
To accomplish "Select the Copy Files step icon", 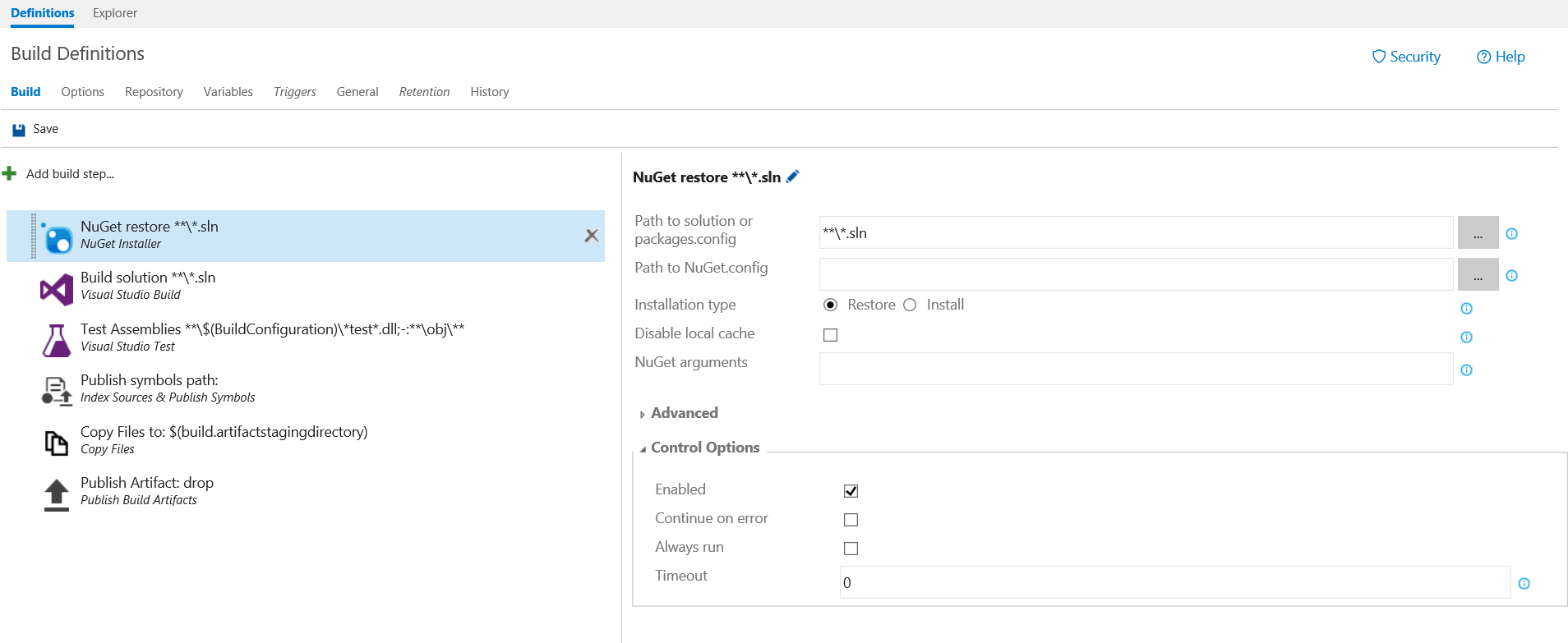I will tap(56, 443).
